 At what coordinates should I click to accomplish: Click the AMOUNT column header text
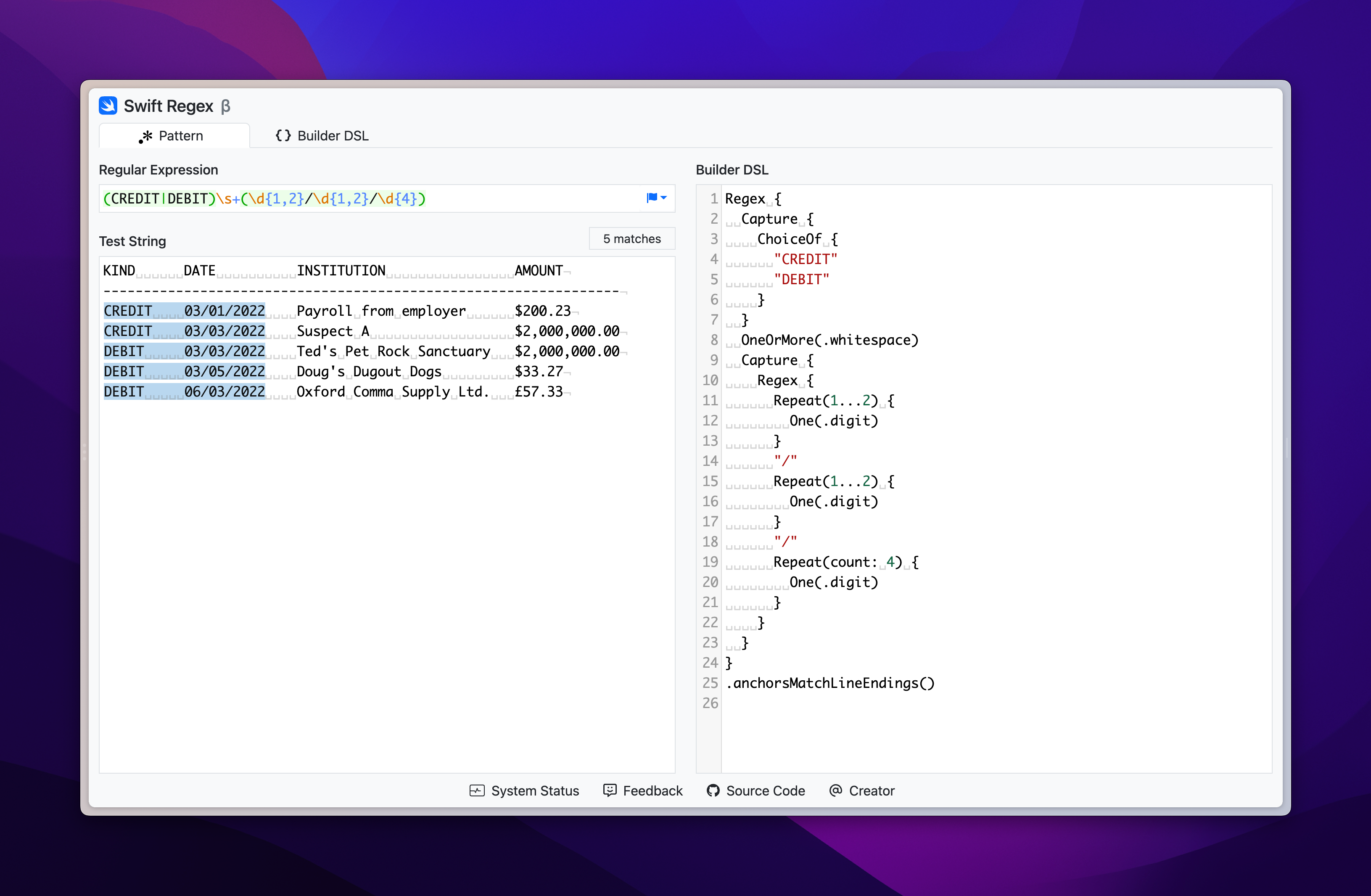[539, 271]
